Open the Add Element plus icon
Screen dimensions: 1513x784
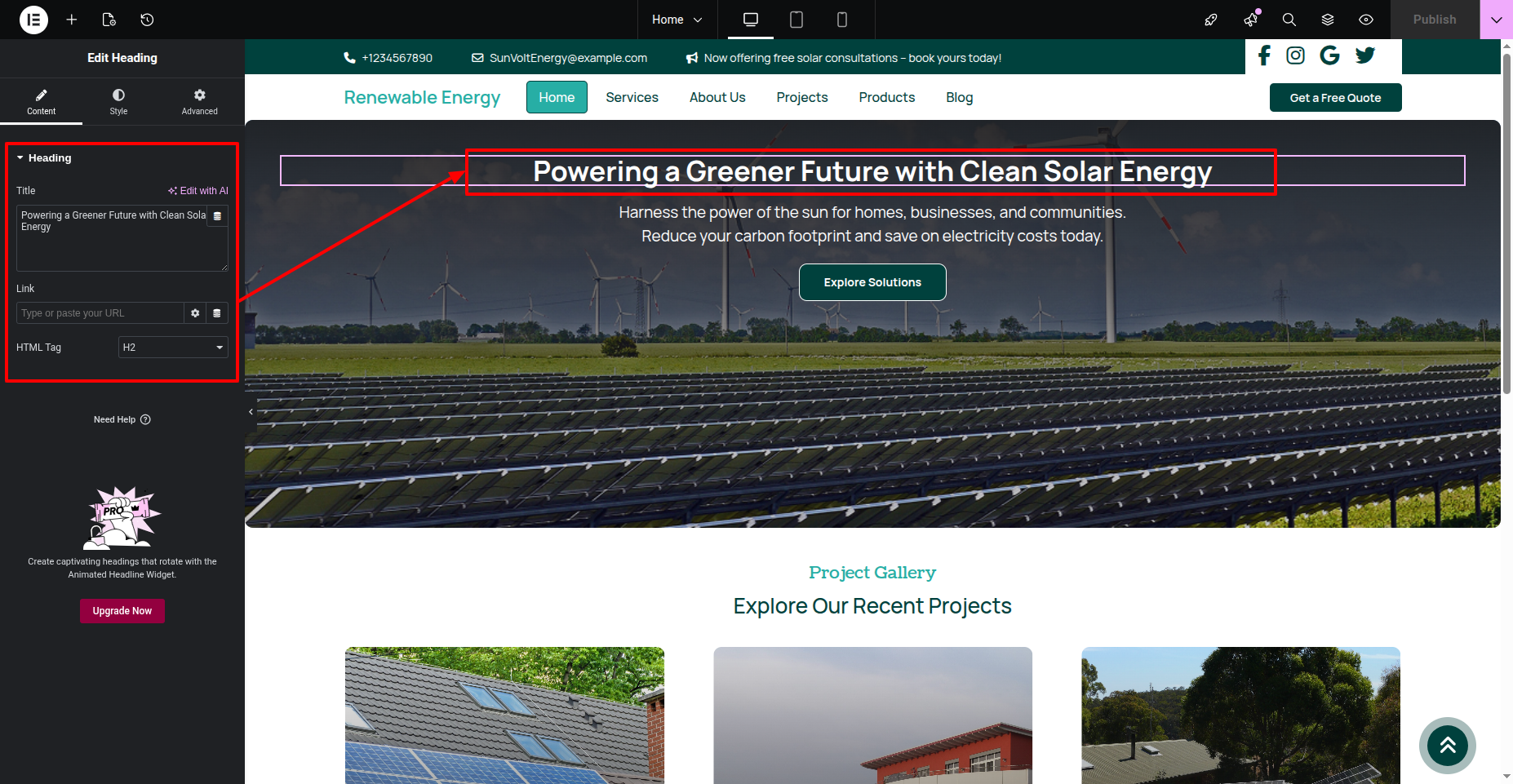click(x=72, y=20)
